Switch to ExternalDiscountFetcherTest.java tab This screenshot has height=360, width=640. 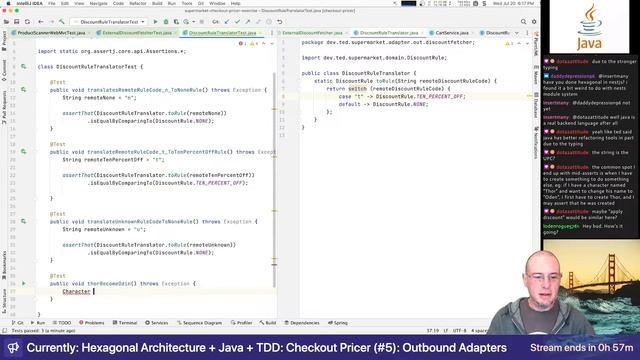tap(136, 33)
